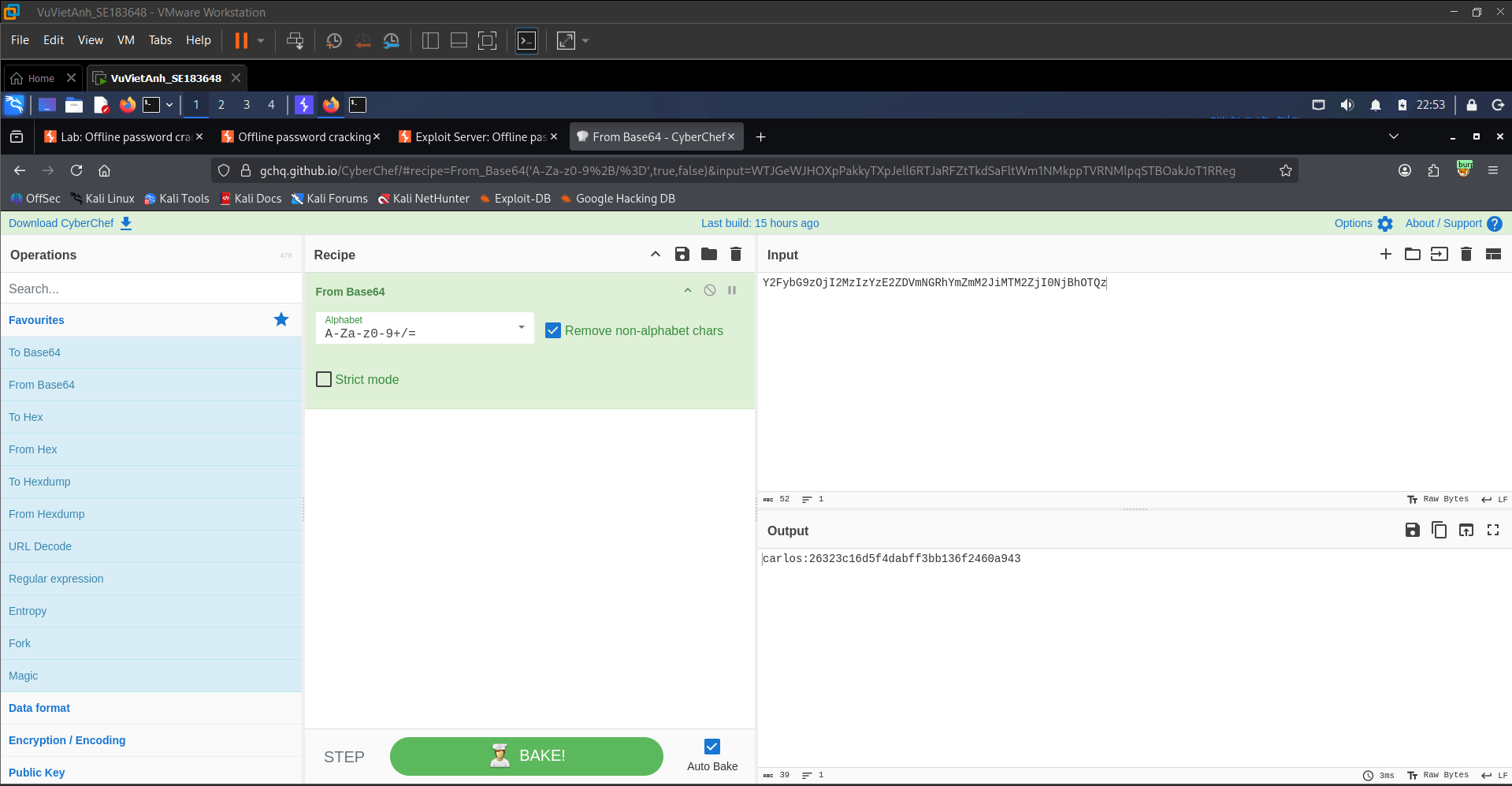Reload the browser page
Screen dimensions: 1512x786
[x=76, y=170]
